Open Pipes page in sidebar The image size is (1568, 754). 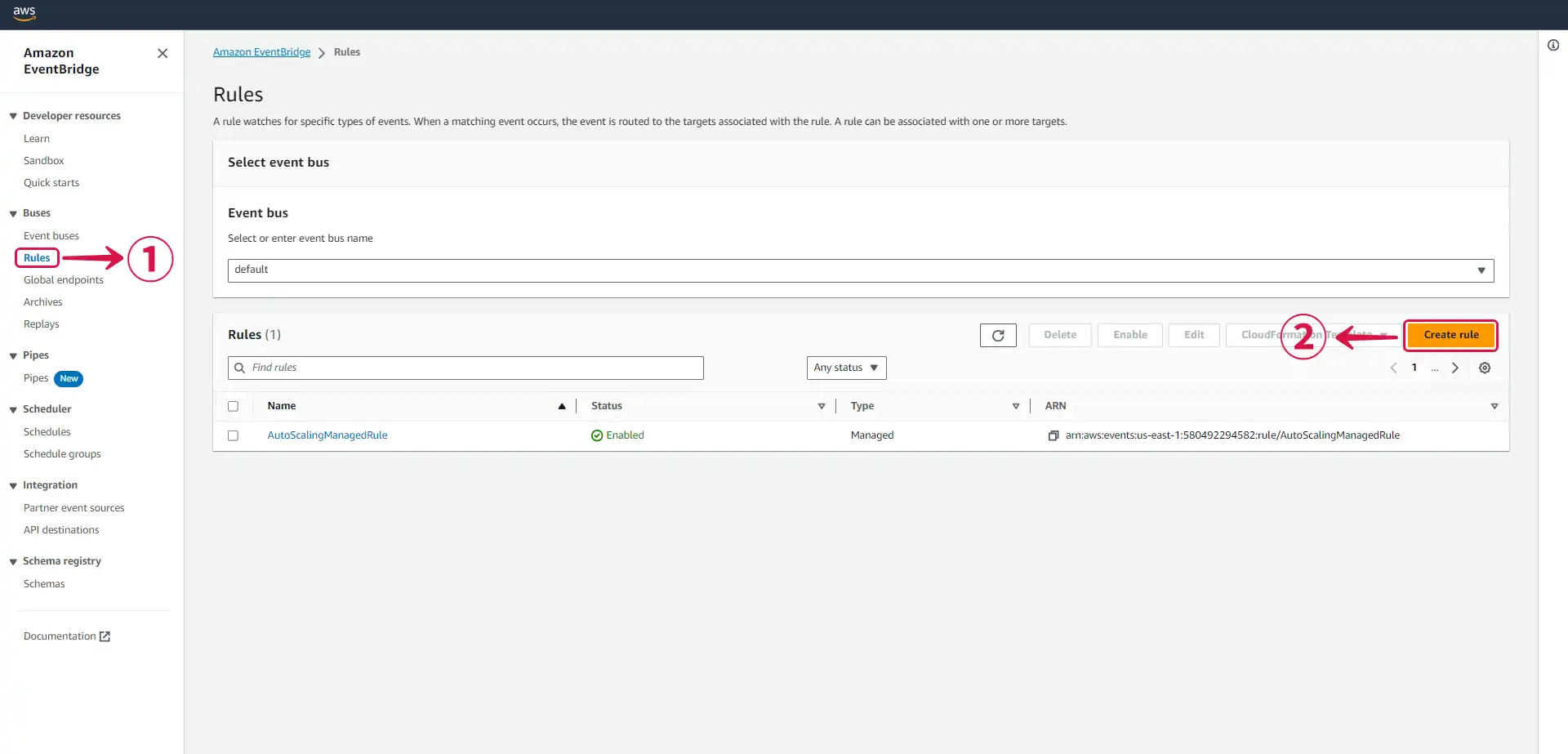(36, 378)
